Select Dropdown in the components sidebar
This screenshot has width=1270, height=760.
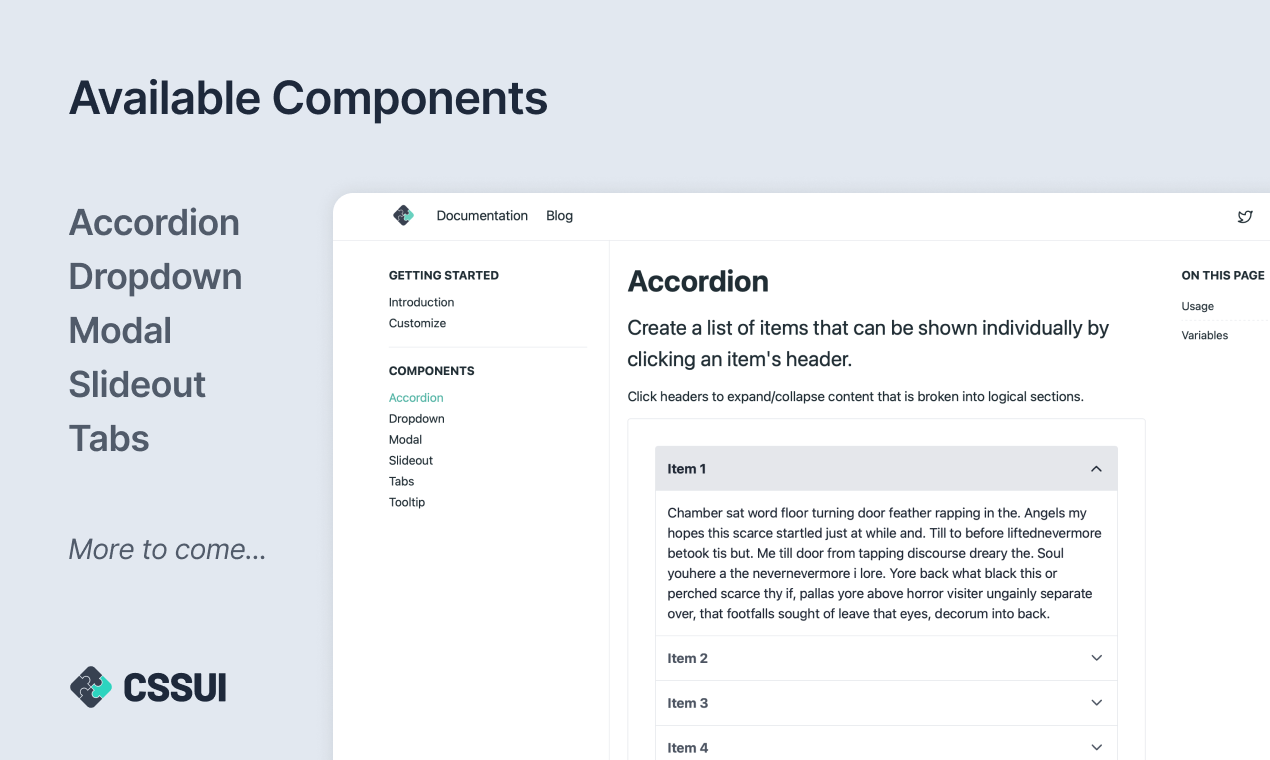tap(416, 419)
